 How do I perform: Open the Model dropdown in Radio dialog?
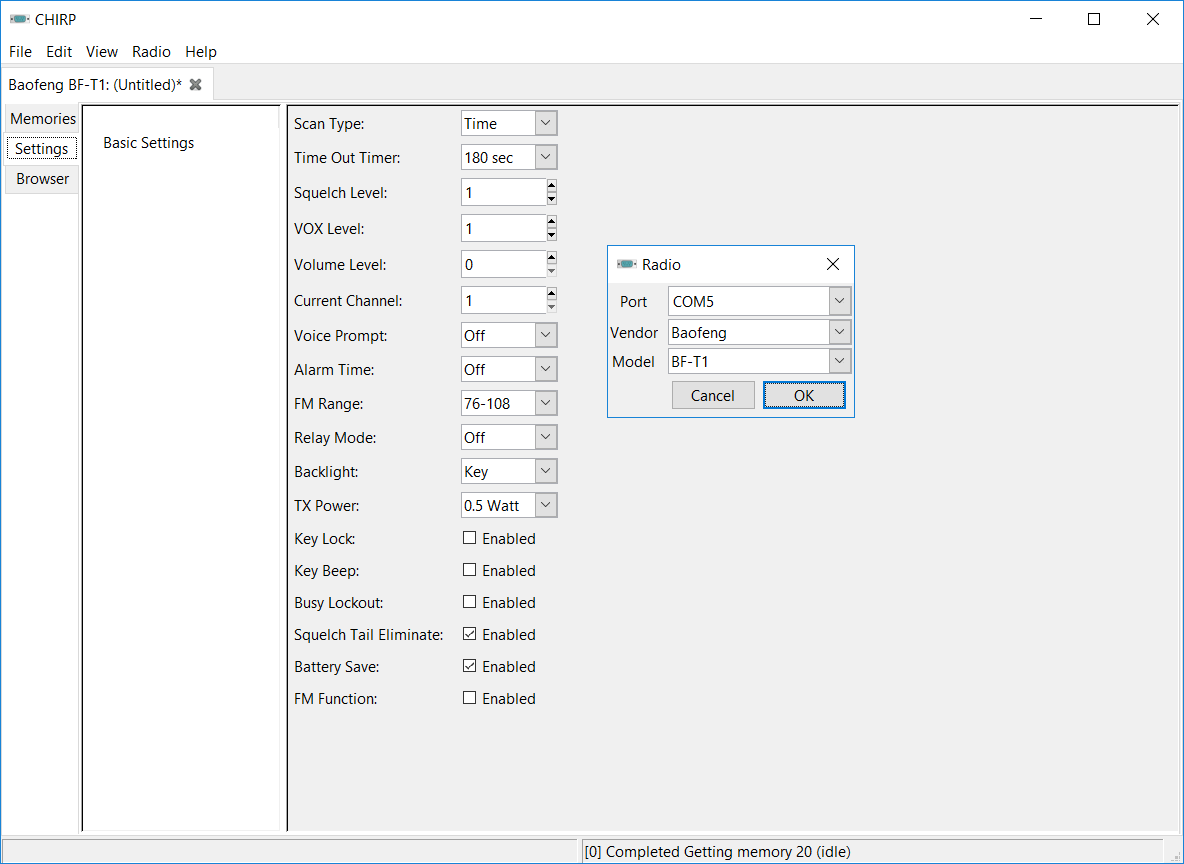pos(840,361)
